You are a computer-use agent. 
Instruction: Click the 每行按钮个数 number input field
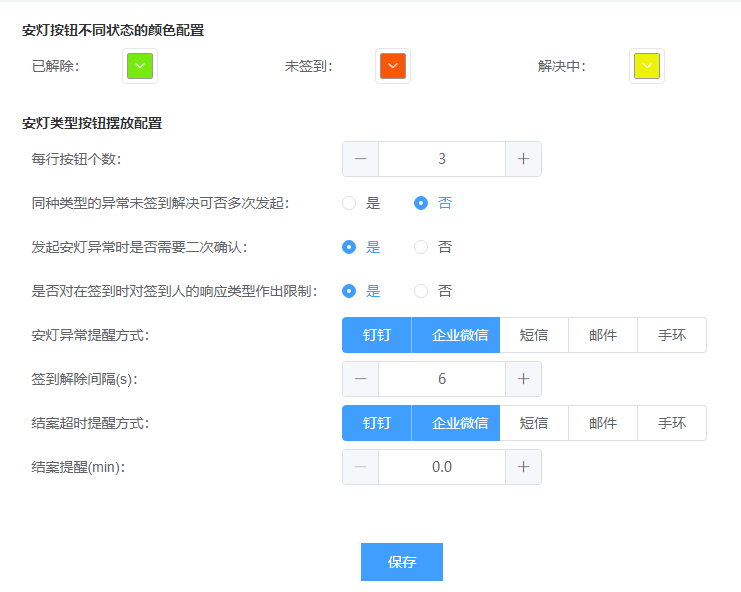[x=441, y=159]
